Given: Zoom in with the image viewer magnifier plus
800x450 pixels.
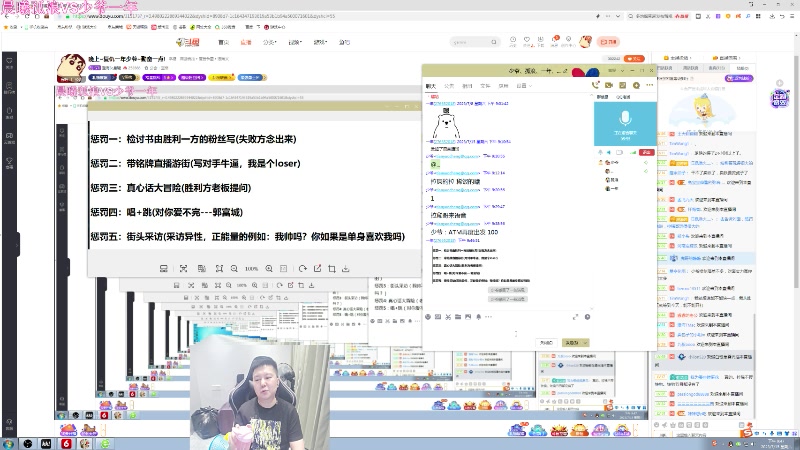Looking at the screenshot, I should click(x=269, y=268).
